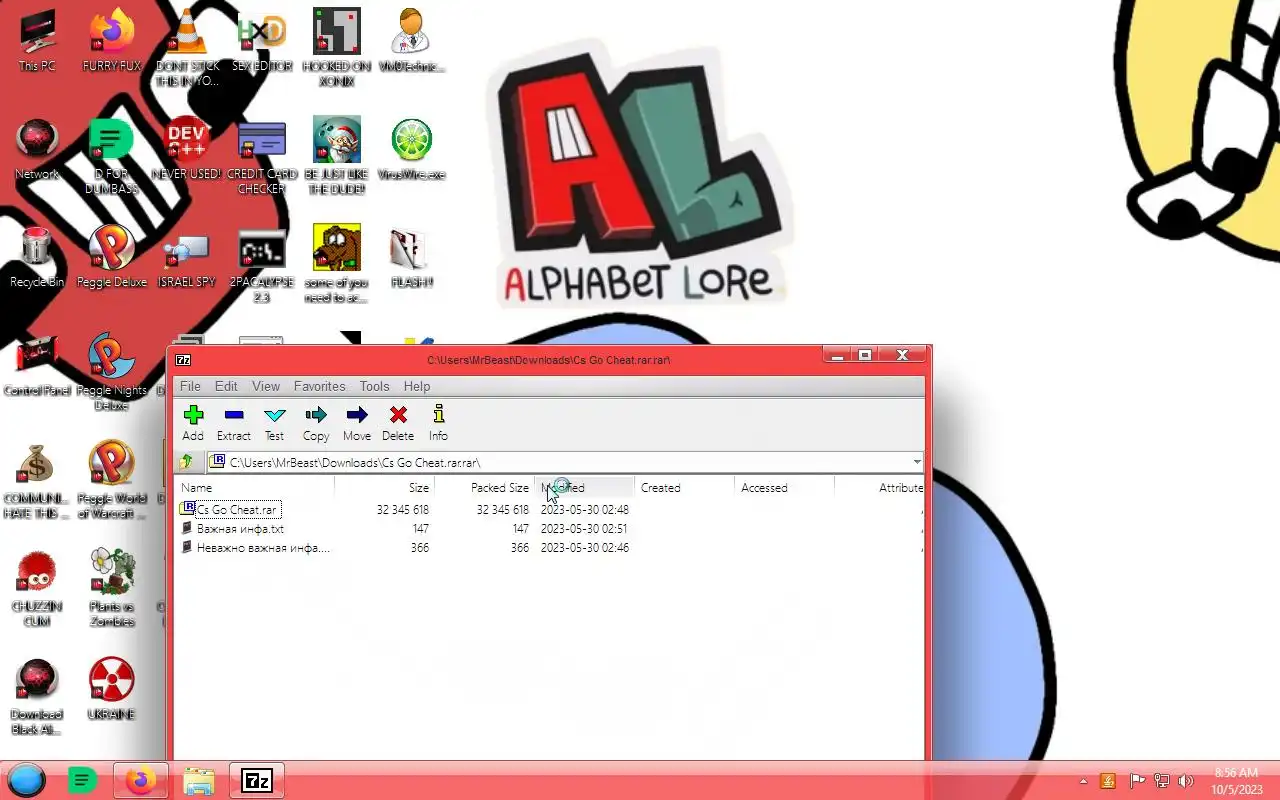Click the 2PACALYPSE 2.3 desktop icon

pos(262,264)
